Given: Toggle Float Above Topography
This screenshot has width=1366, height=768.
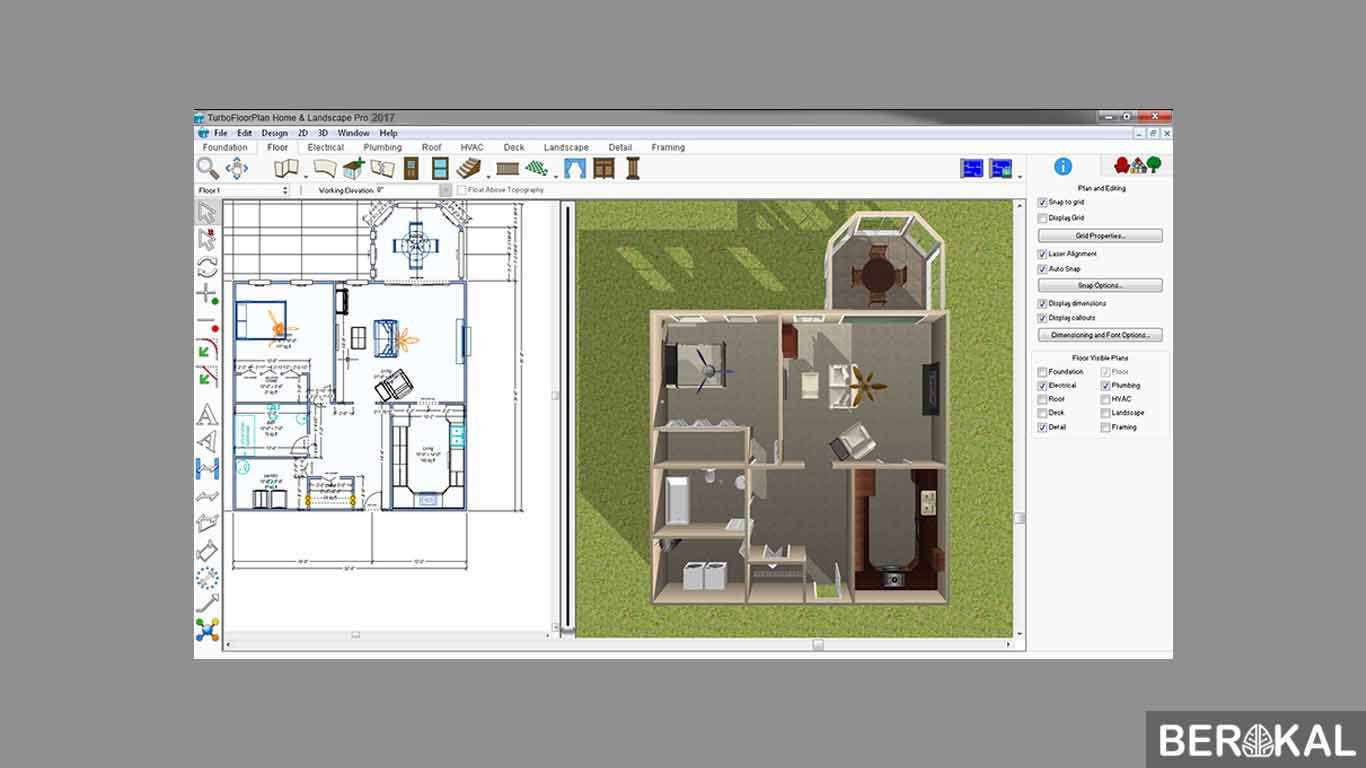Looking at the screenshot, I should [463, 190].
